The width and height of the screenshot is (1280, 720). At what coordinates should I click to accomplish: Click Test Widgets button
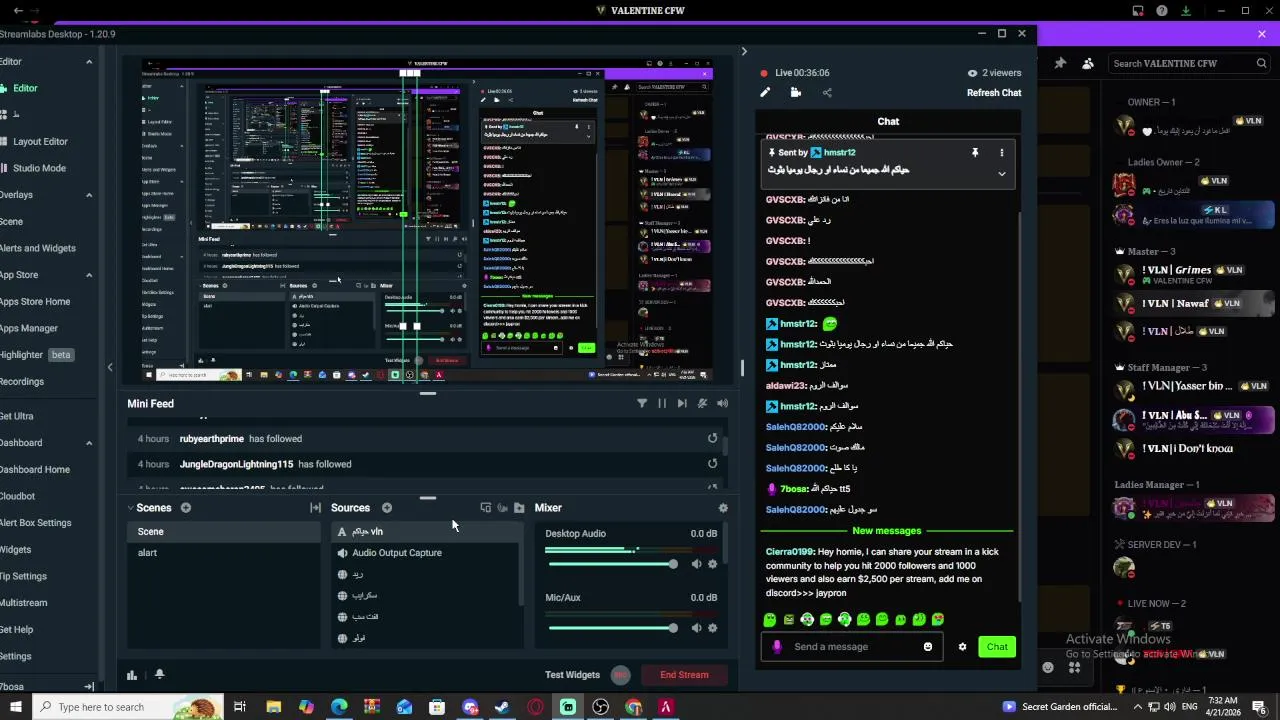tap(572, 675)
